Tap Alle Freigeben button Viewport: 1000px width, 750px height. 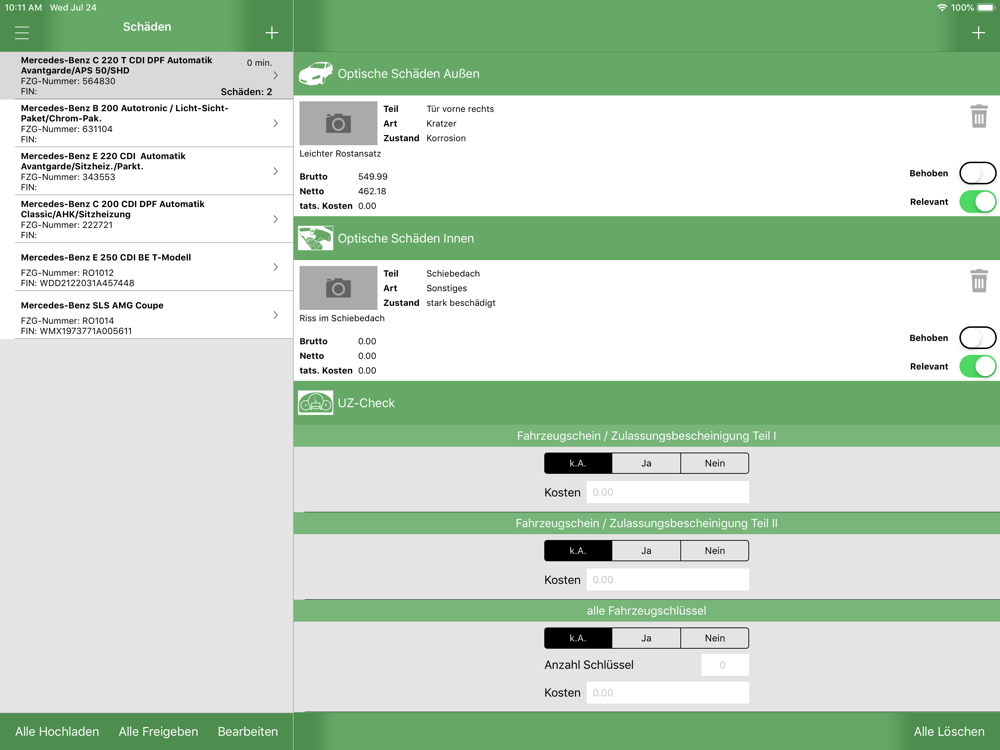click(158, 732)
